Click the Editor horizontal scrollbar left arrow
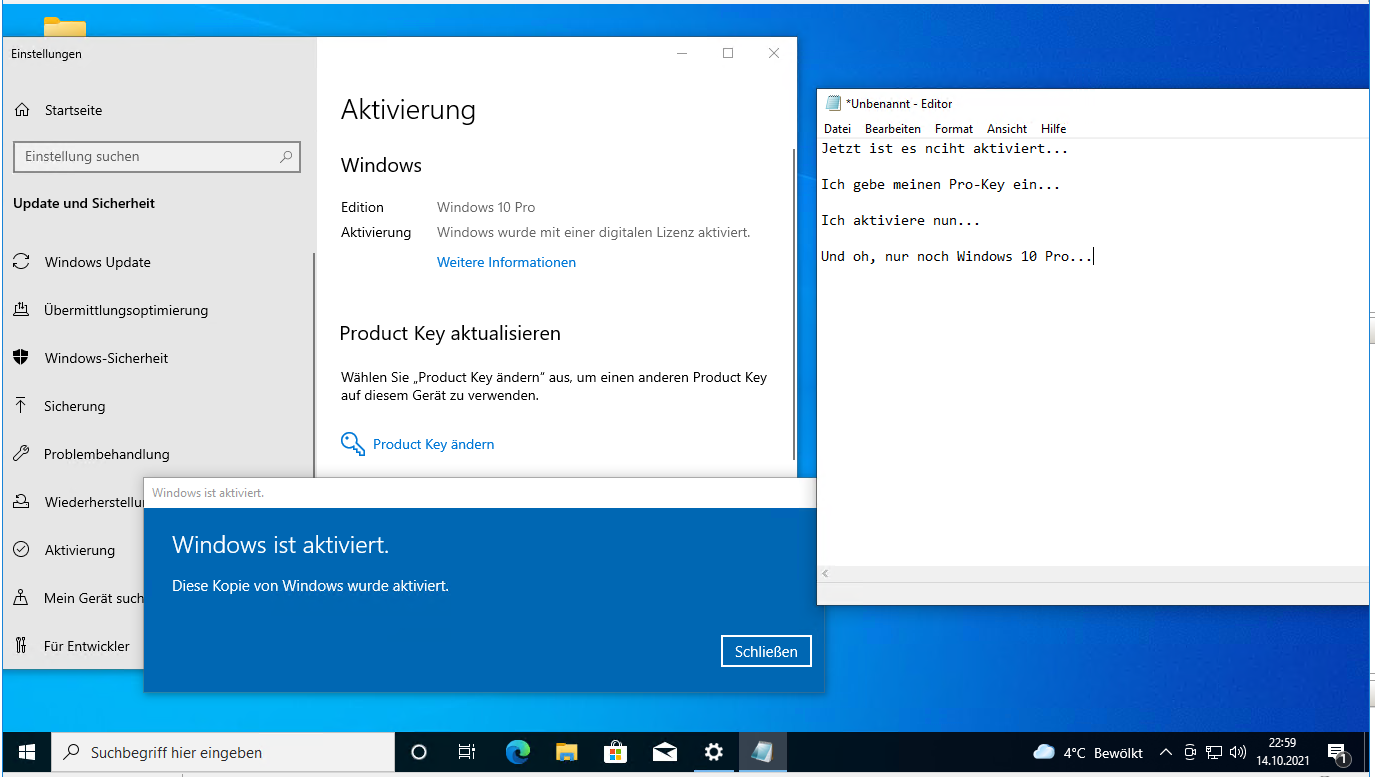1375x777 pixels. [825, 574]
